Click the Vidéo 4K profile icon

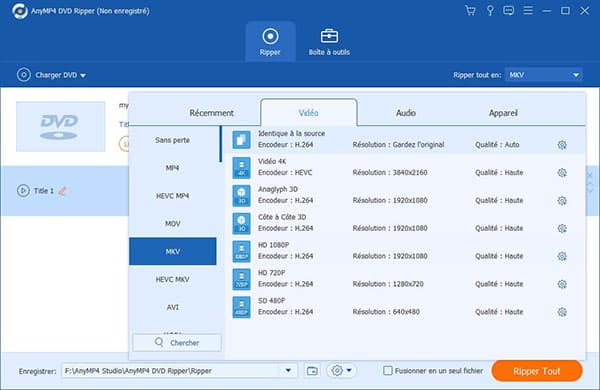[241, 168]
